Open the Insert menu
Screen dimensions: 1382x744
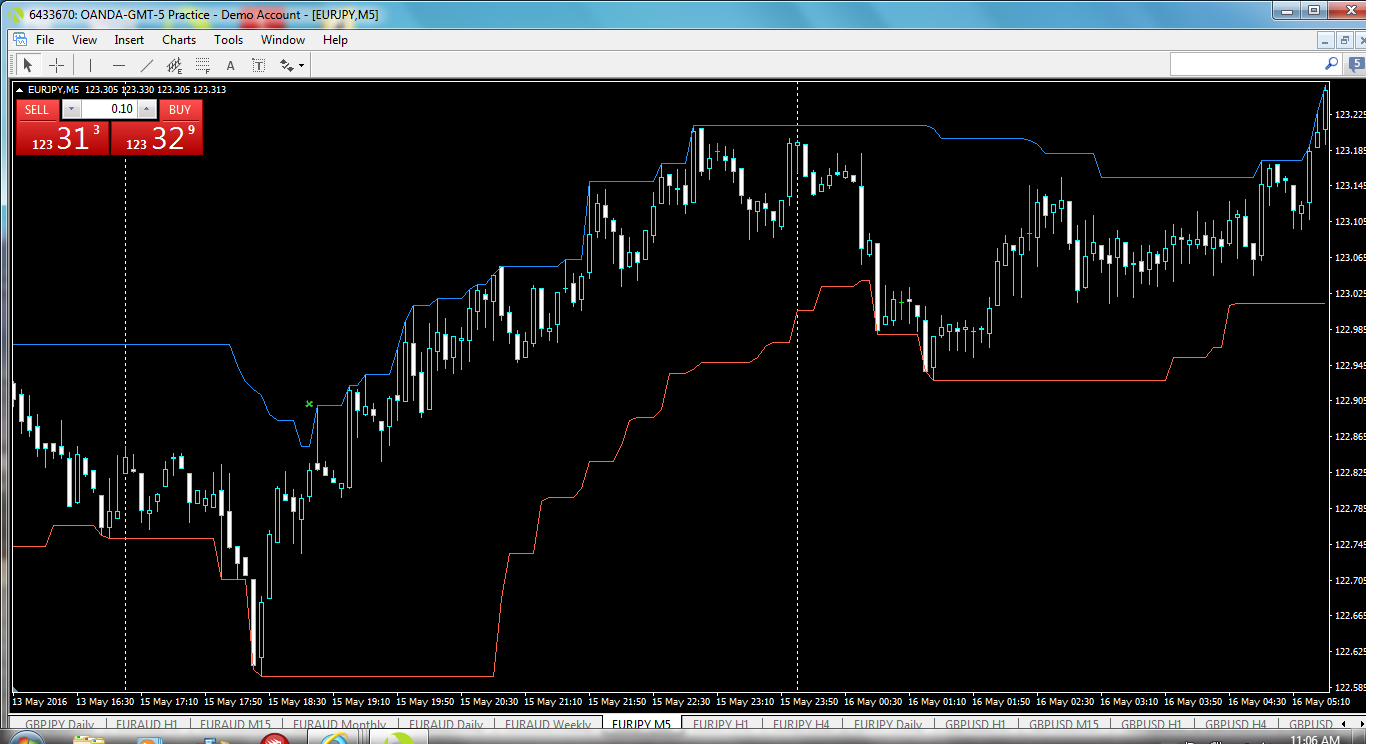tap(129, 40)
